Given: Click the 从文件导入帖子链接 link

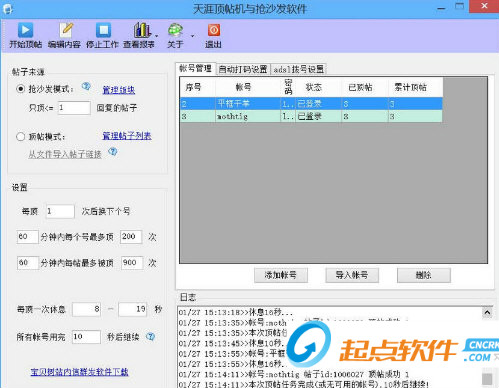Looking at the screenshot, I should pyautogui.click(x=65, y=154).
